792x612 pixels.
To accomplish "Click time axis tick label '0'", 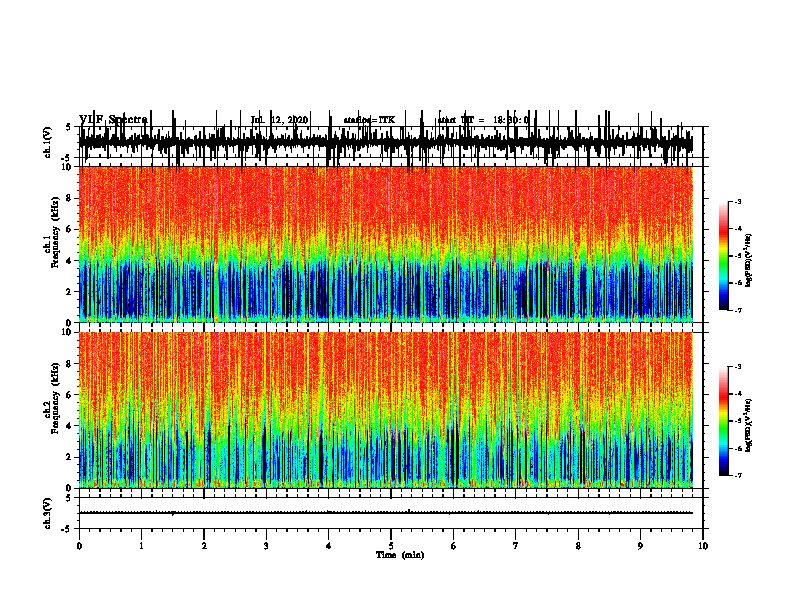I will pos(79,546).
